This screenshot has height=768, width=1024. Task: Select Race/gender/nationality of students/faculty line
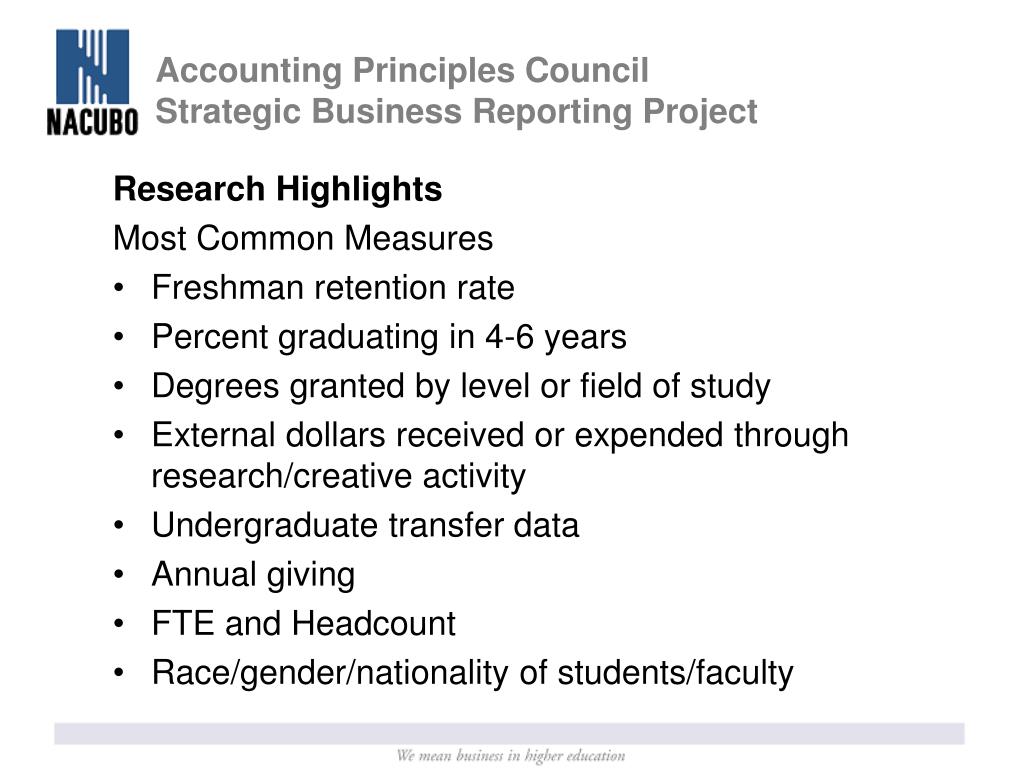point(473,673)
